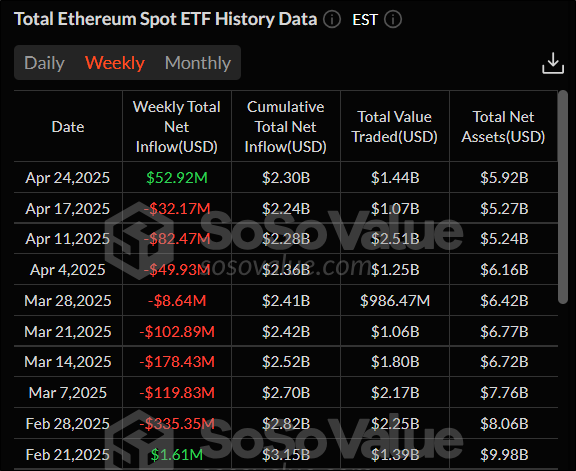Click the Date column header
Viewport: 576px width, 471px height.
(x=68, y=127)
